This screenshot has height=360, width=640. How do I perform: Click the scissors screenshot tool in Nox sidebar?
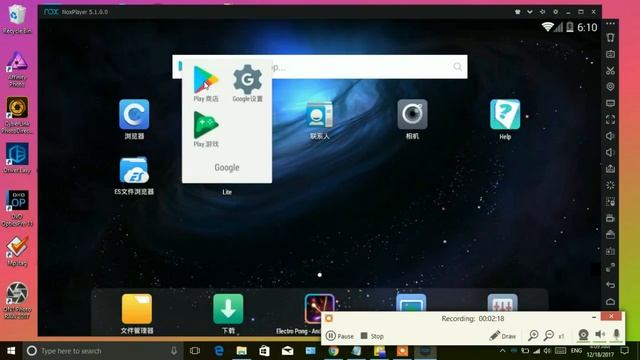(x=610, y=71)
